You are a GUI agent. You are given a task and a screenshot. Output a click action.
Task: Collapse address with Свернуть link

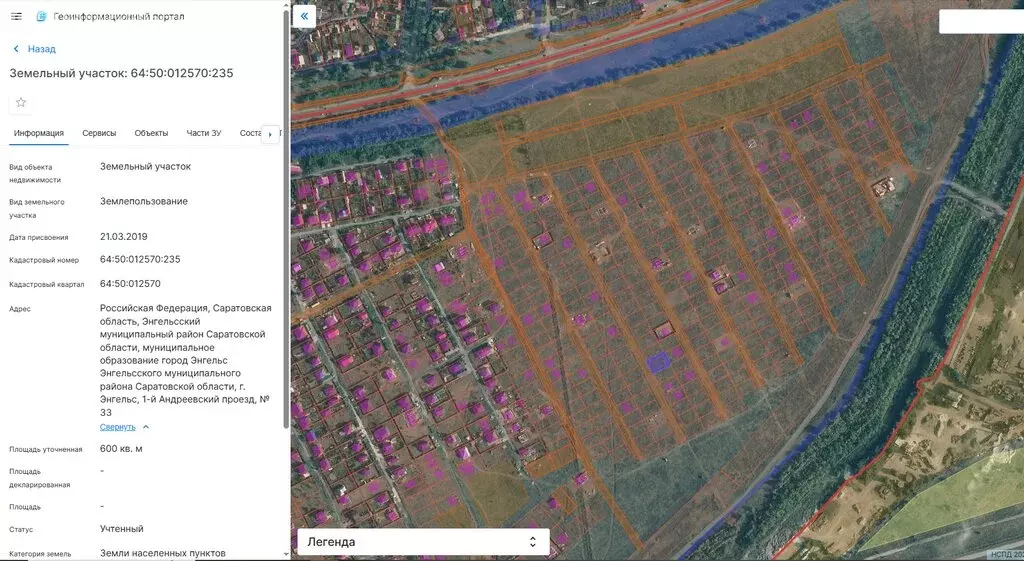[118, 427]
